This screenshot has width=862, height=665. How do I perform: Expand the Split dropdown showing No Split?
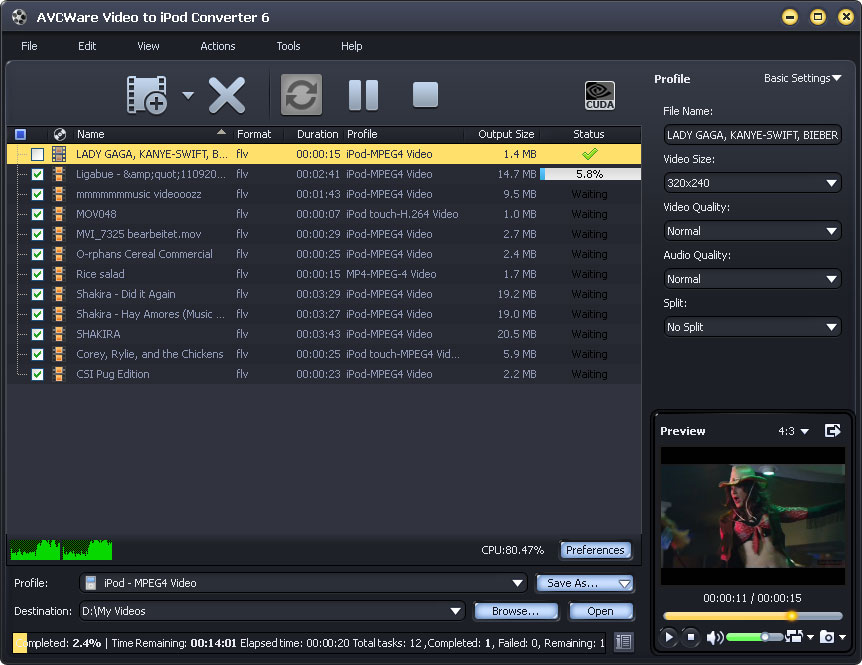[753, 327]
